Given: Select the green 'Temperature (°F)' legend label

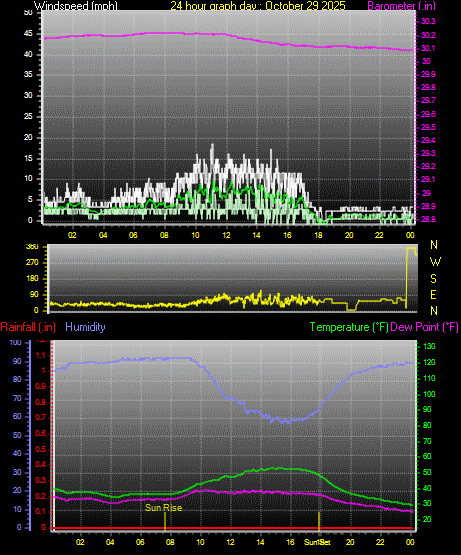Looking at the screenshot, I should tap(349, 327).
